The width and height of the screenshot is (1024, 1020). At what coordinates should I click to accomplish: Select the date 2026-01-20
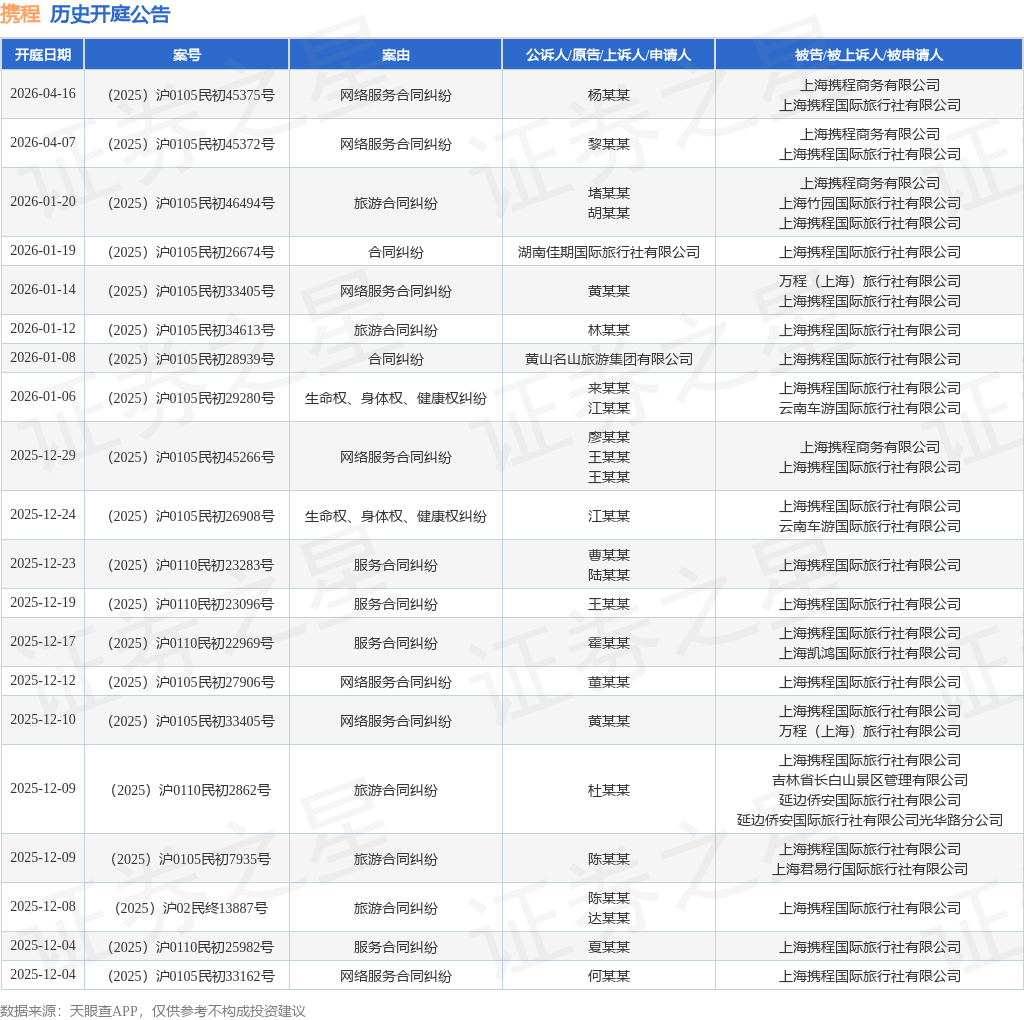click(43, 201)
